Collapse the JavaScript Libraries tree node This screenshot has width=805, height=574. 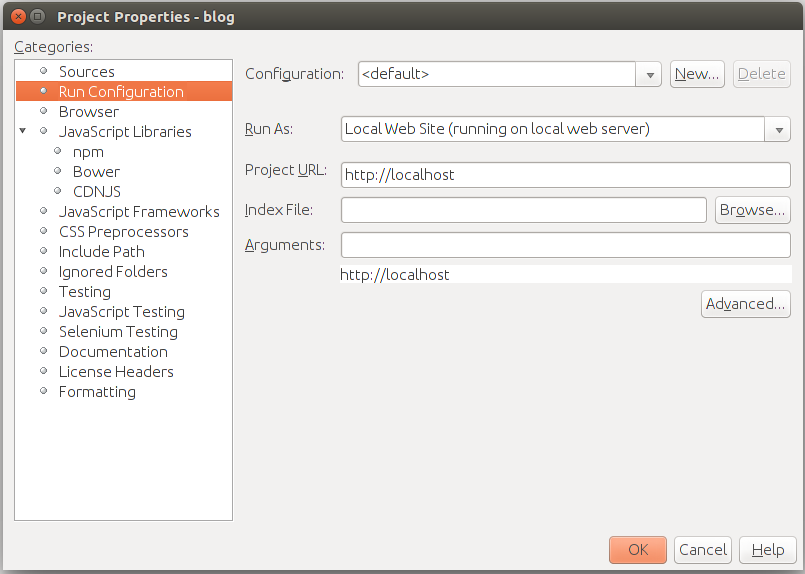pyautogui.click(x=23, y=131)
